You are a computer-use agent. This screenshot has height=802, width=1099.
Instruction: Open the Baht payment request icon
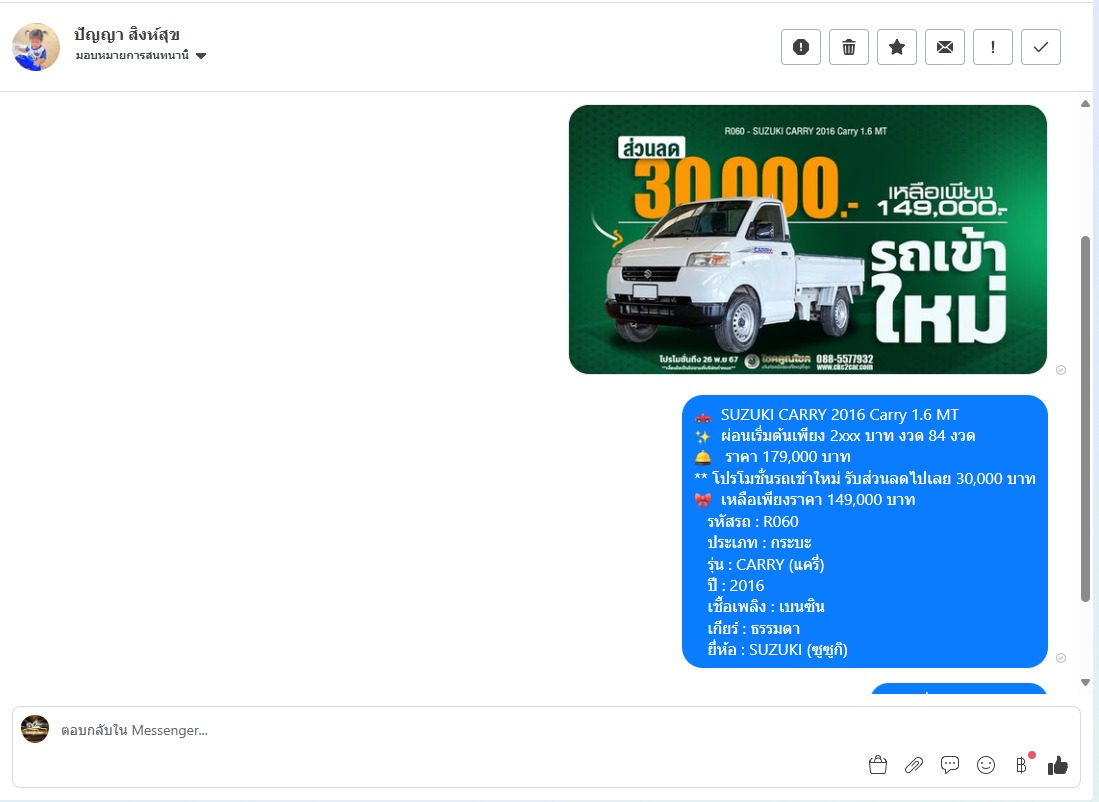(x=1022, y=765)
